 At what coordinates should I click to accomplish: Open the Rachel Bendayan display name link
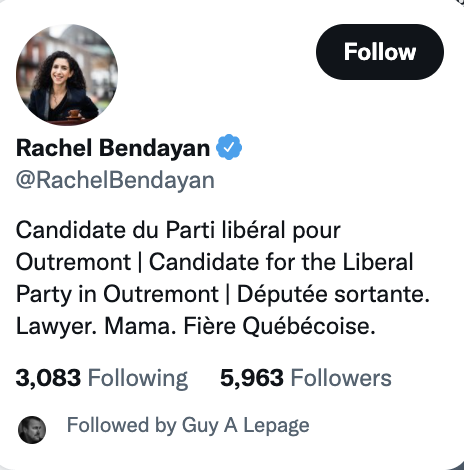113,148
